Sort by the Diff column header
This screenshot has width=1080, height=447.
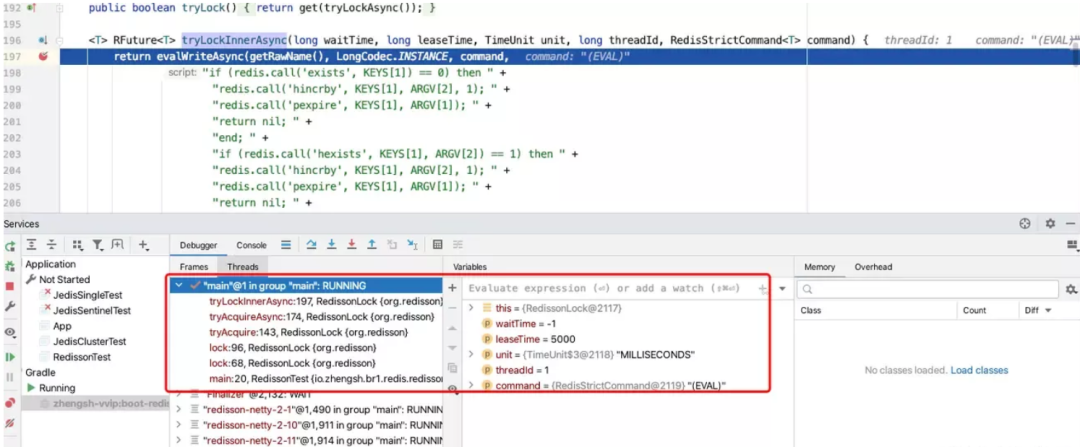point(1037,311)
